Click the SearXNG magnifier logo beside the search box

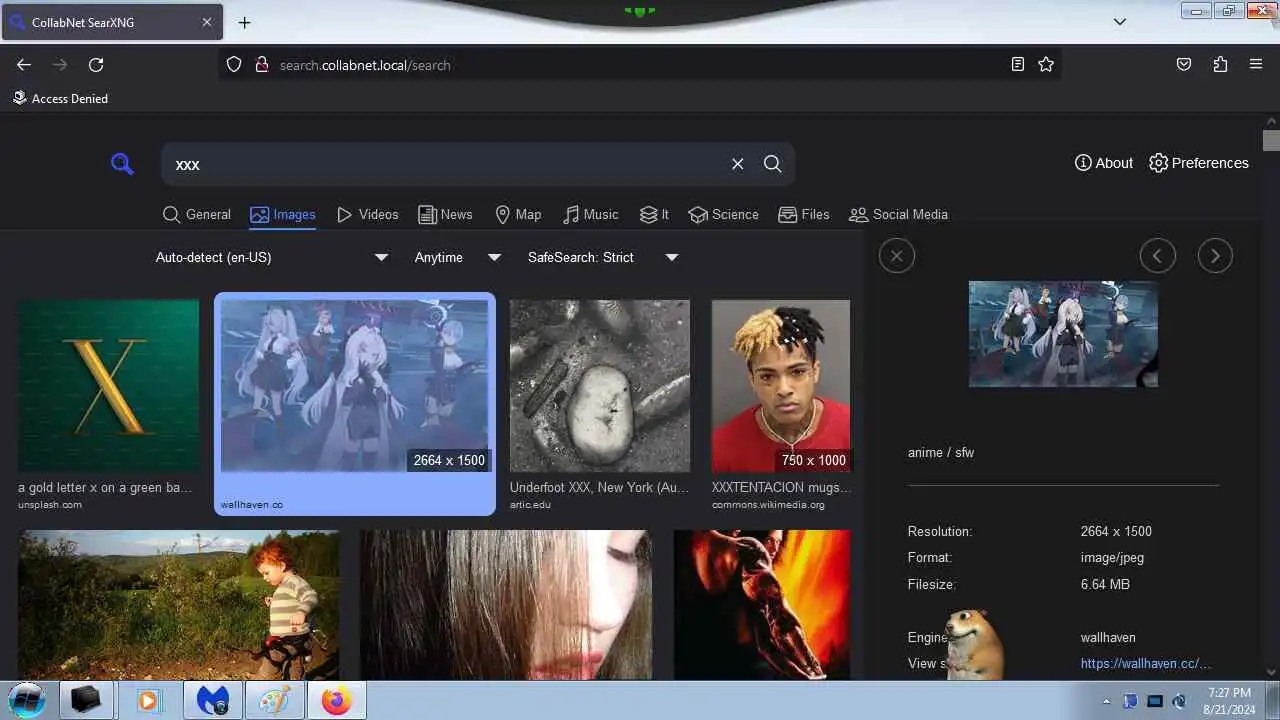(x=122, y=164)
